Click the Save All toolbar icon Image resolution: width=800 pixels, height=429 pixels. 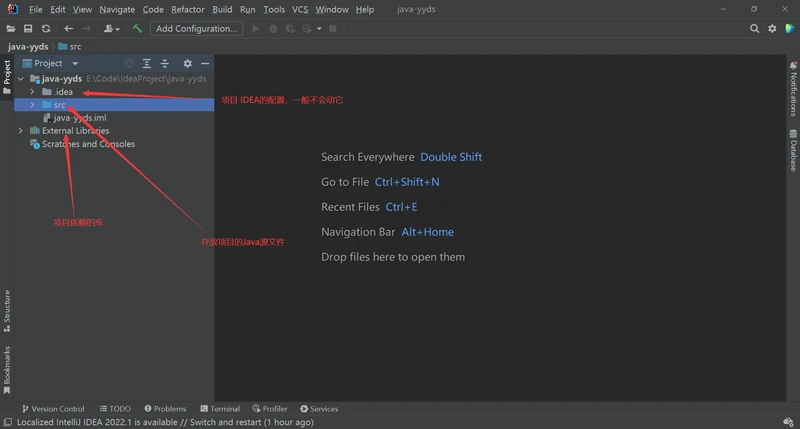coord(28,29)
